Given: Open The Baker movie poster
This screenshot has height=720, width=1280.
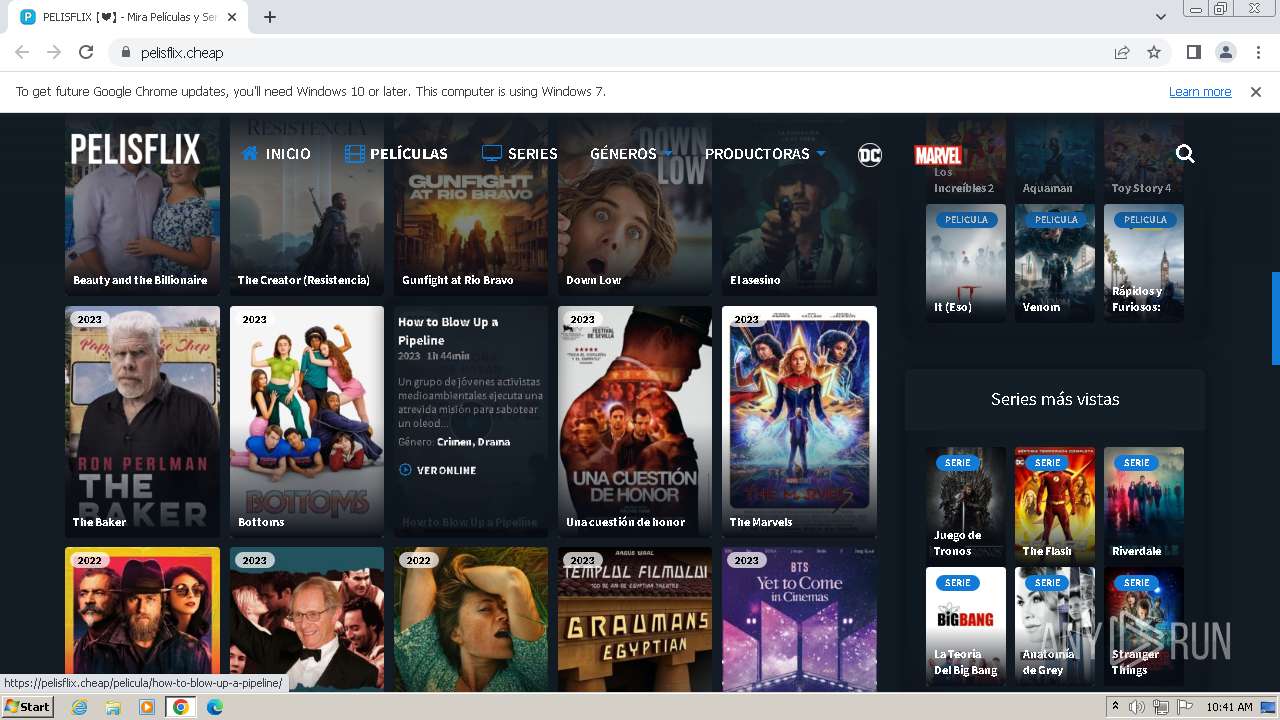Looking at the screenshot, I should click(142, 422).
